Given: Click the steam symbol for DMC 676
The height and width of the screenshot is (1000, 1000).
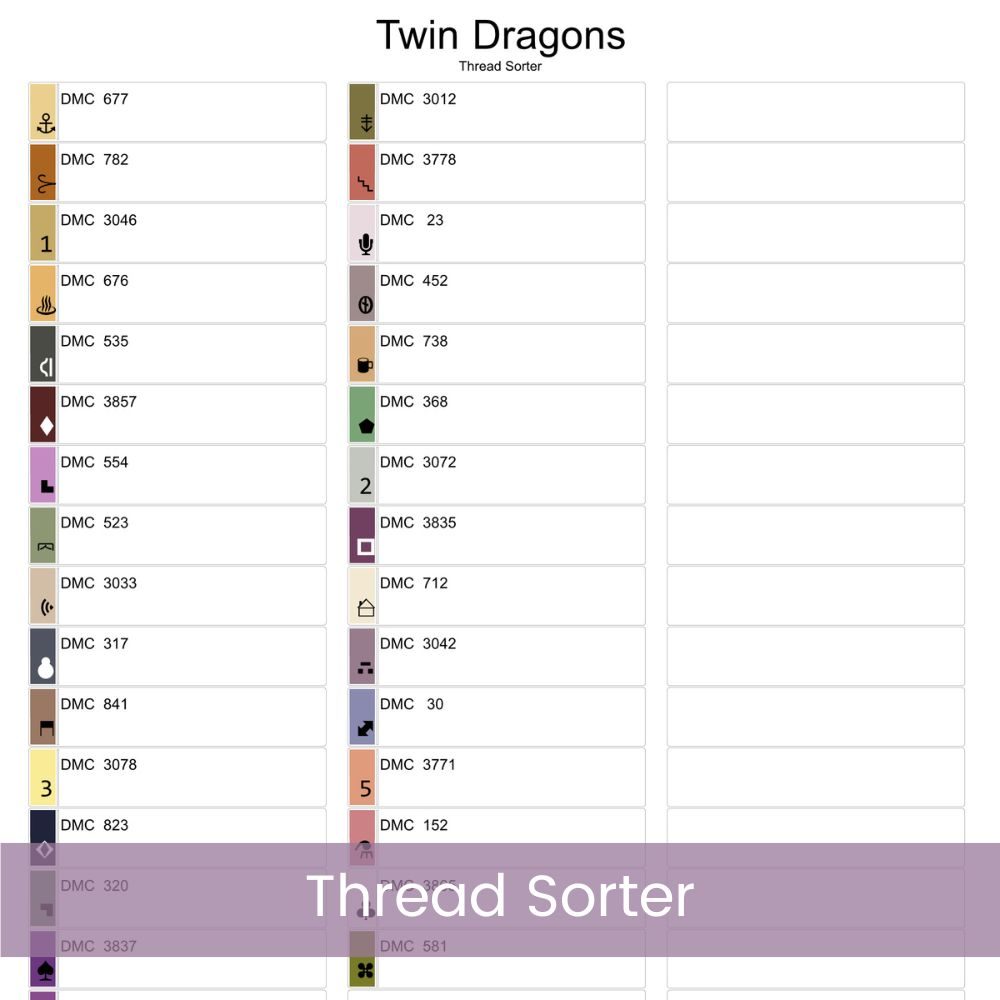Looking at the screenshot, I should coord(46,305).
